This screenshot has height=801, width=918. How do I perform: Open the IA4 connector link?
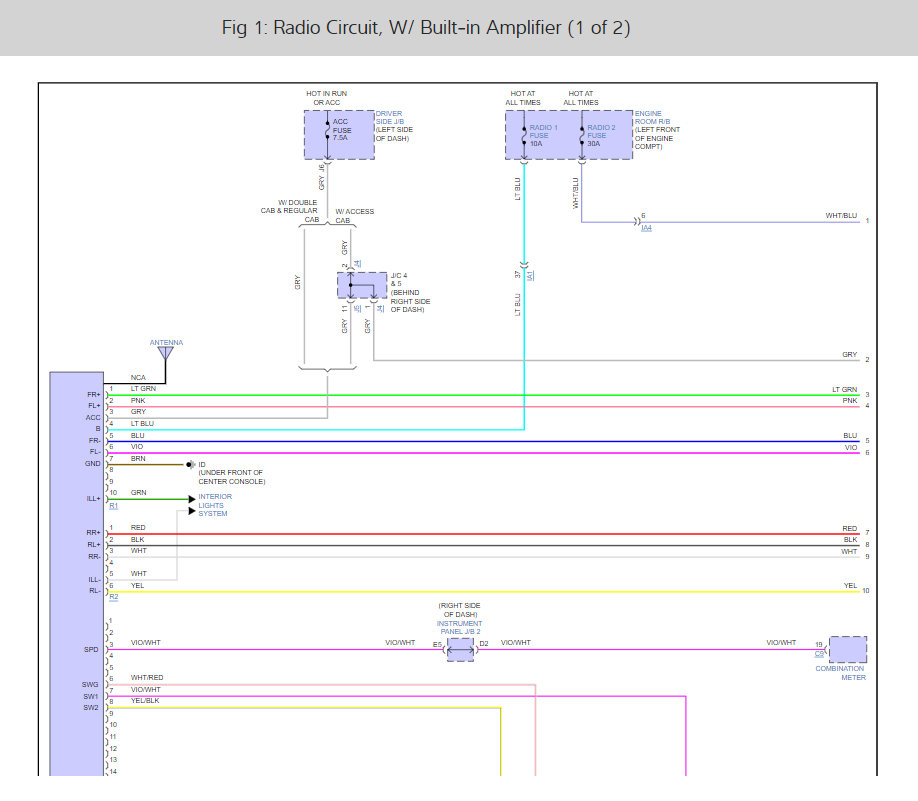646,228
